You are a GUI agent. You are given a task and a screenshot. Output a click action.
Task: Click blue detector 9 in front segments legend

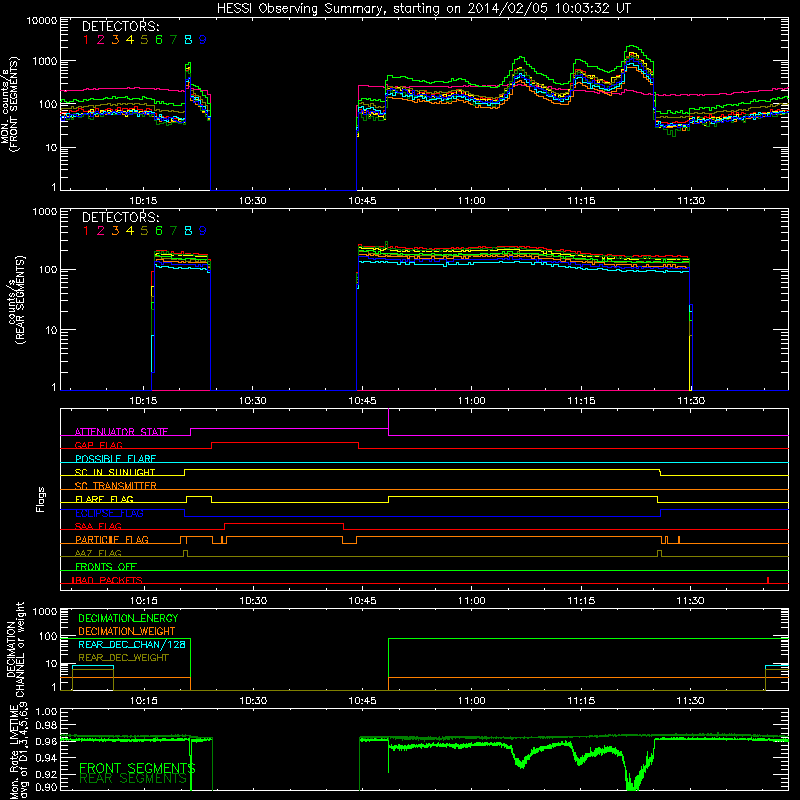pos(203,40)
